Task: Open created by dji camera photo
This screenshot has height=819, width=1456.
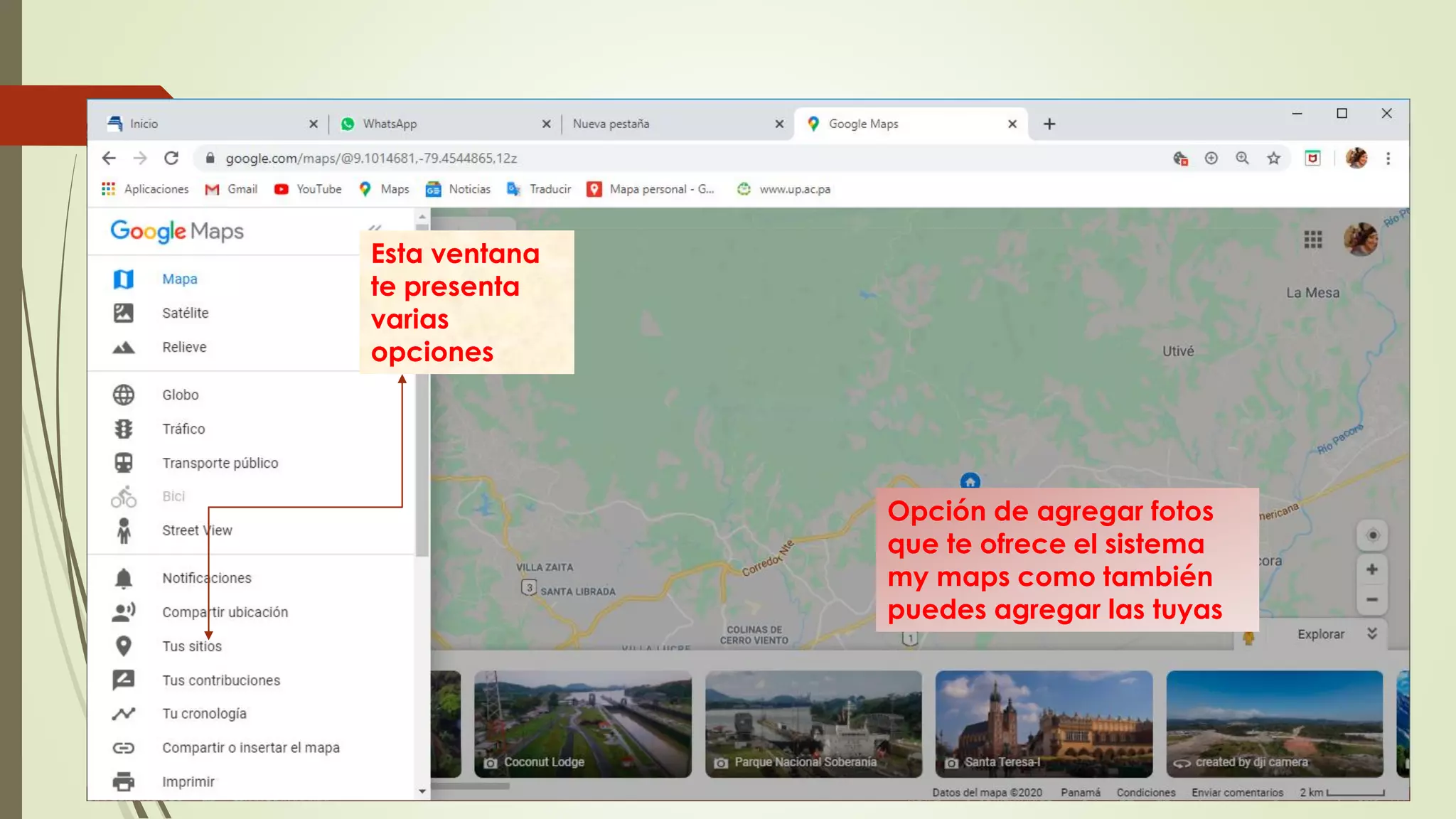Action: coord(1274,724)
